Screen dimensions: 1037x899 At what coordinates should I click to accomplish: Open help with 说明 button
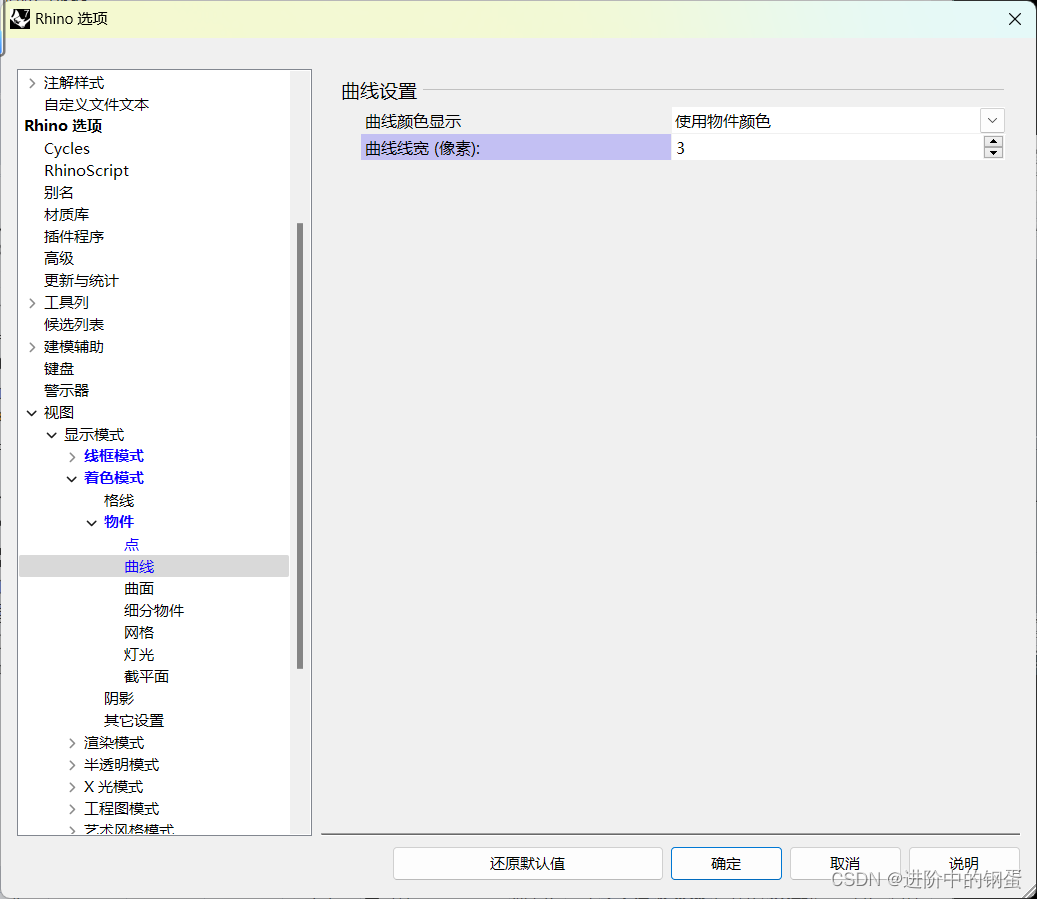964,863
